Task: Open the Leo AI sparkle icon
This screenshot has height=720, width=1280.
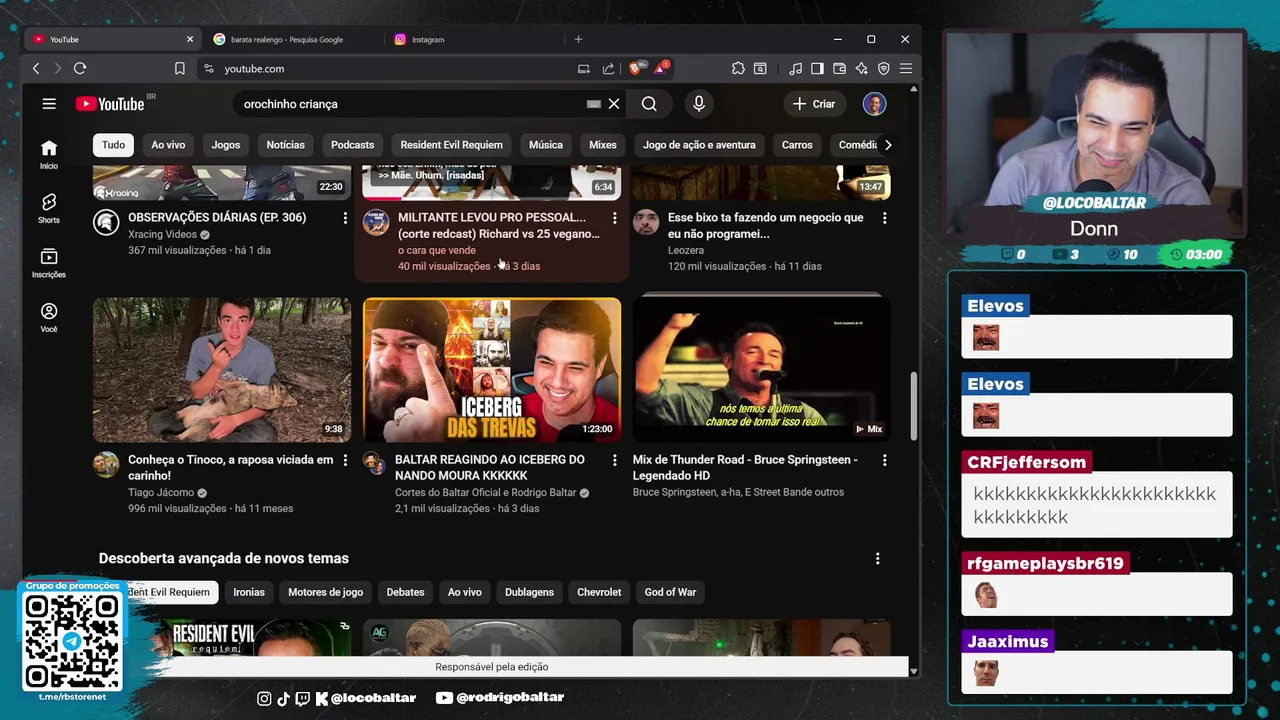Action: click(x=861, y=68)
